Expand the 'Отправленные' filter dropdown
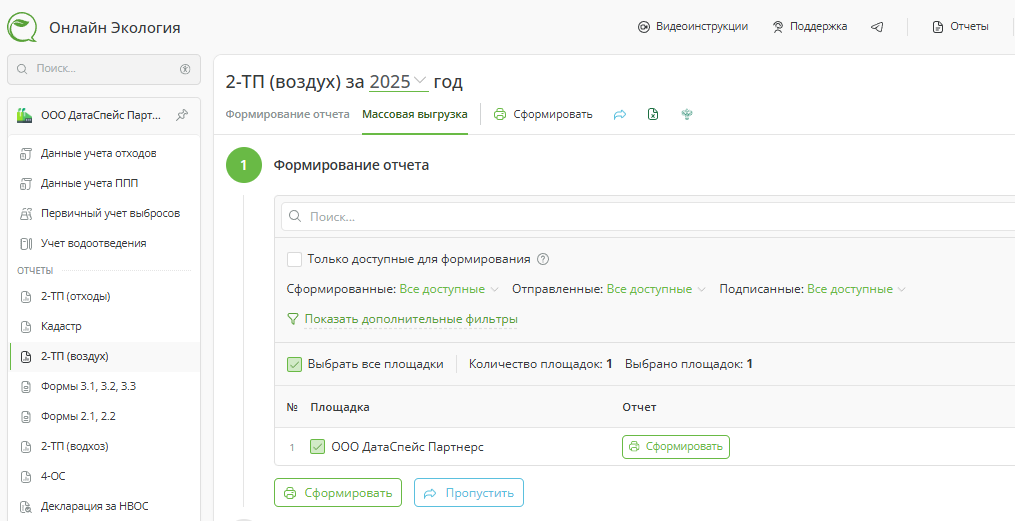 (656, 289)
